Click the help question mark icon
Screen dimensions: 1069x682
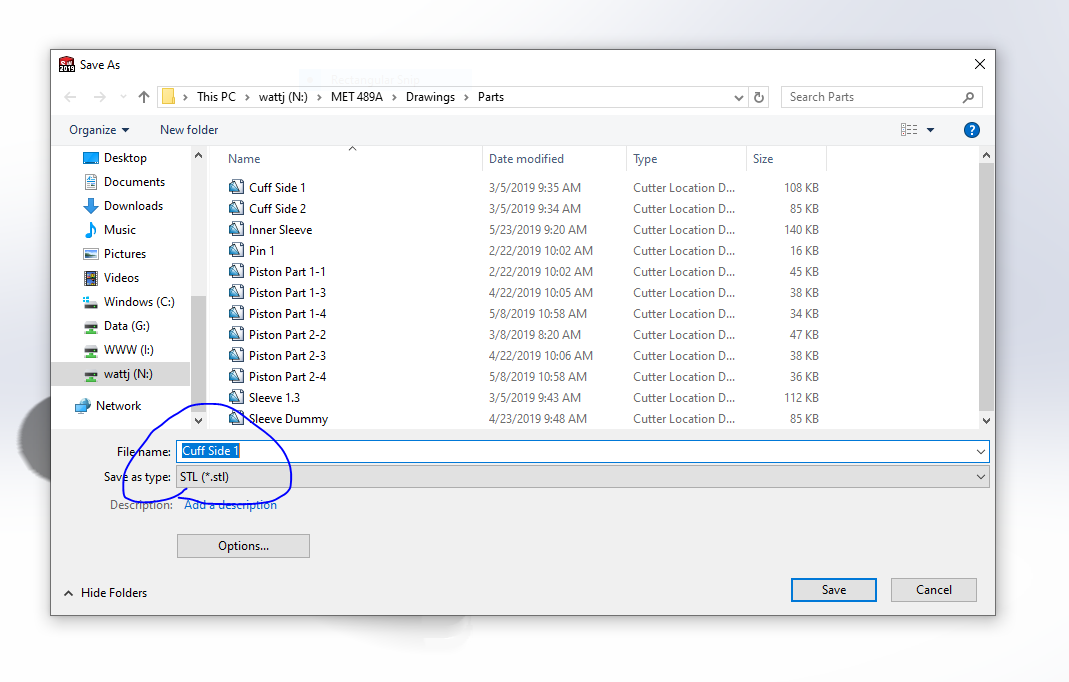972,130
